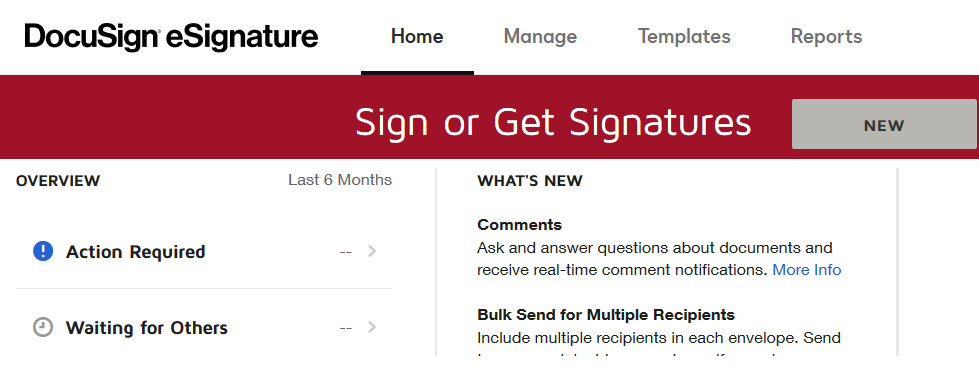979x368 pixels.
Task: Click the DocuSign eSignature logo
Action: click(x=171, y=36)
